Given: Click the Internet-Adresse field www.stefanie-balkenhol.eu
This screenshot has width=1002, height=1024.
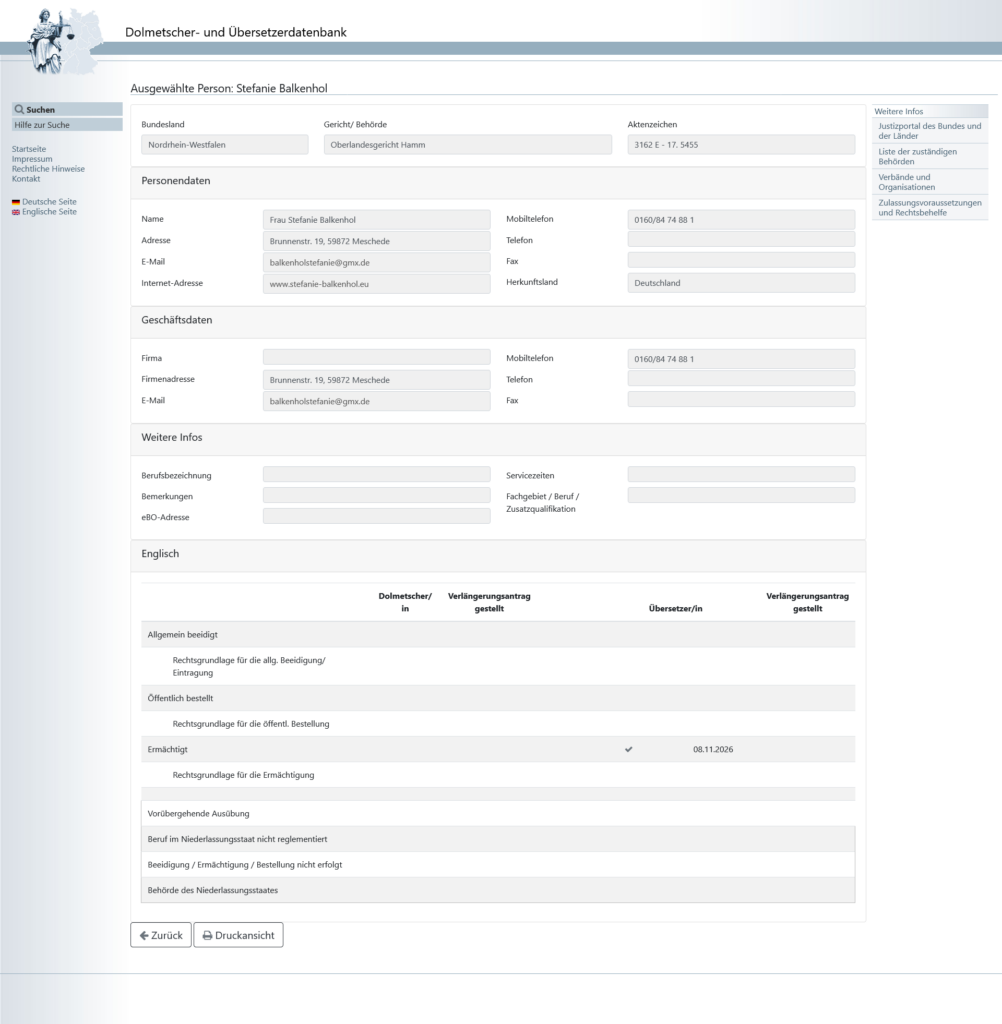Looking at the screenshot, I should coord(377,284).
